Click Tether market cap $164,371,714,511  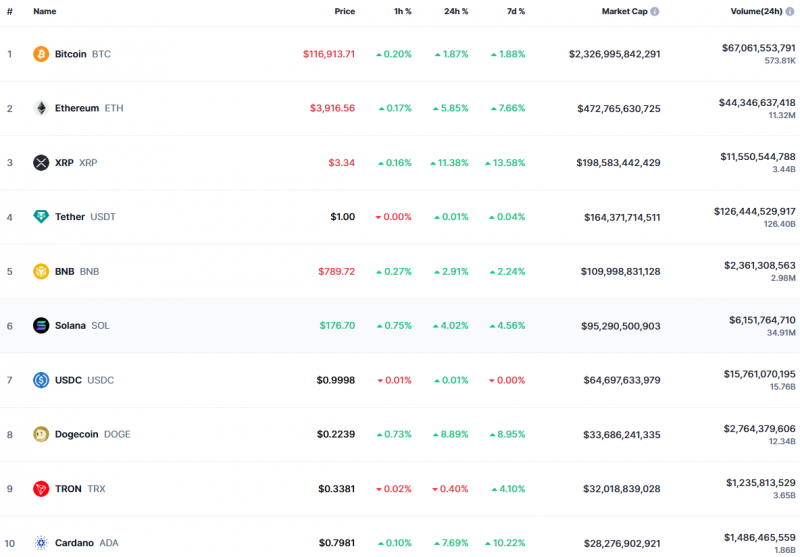click(622, 217)
